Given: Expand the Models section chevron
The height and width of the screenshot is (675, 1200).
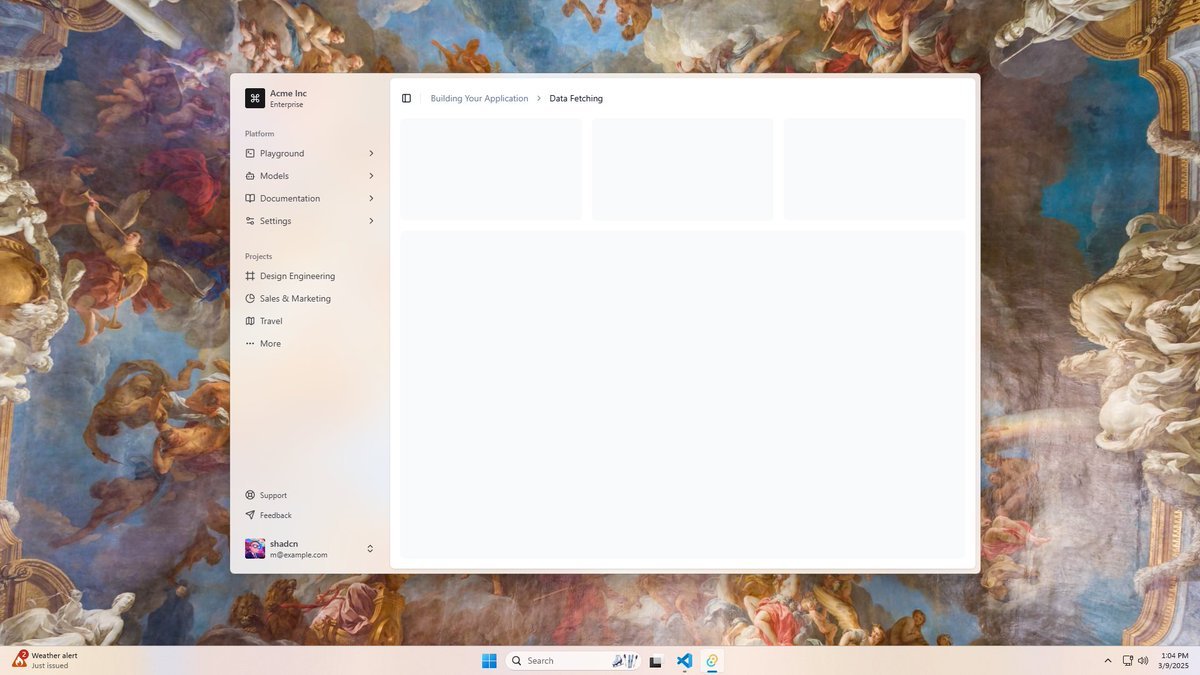Looking at the screenshot, I should 371,176.
